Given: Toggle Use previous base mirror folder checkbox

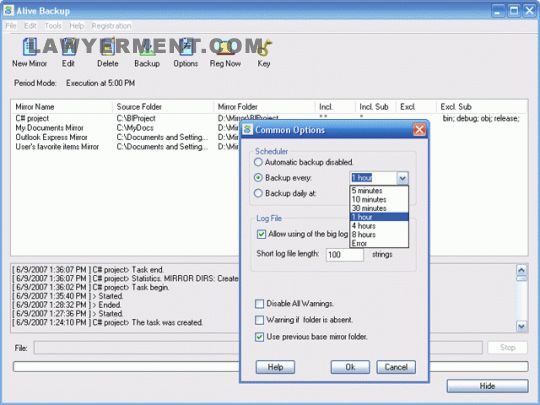Looking at the screenshot, I should click(x=259, y=336).
